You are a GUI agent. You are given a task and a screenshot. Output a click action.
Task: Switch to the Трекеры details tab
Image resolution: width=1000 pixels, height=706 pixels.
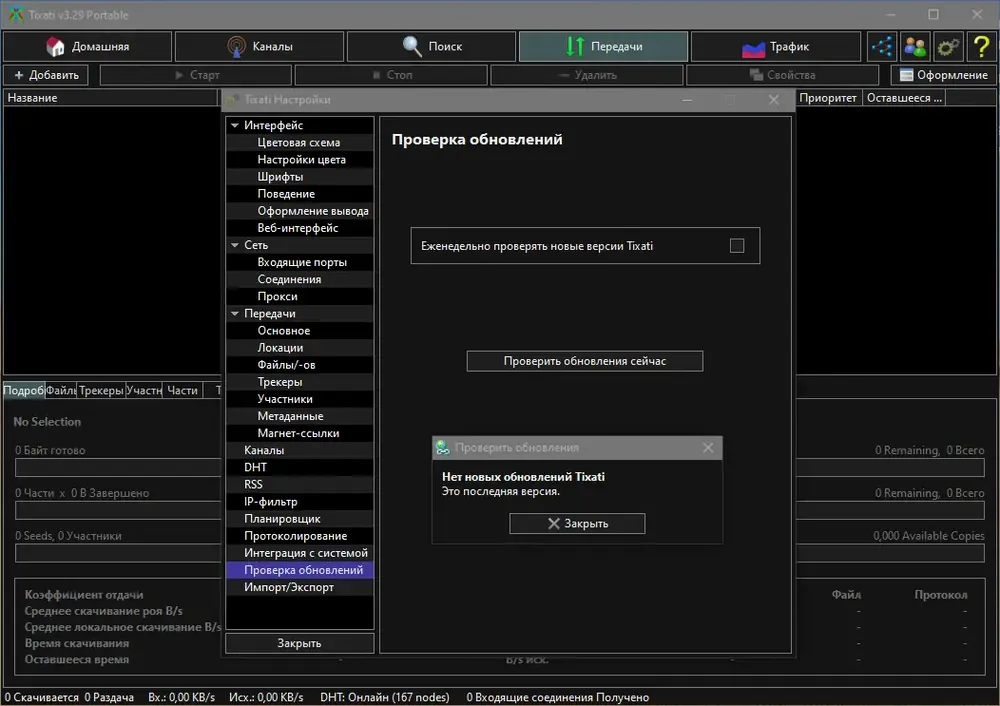[x=101, y=390]
